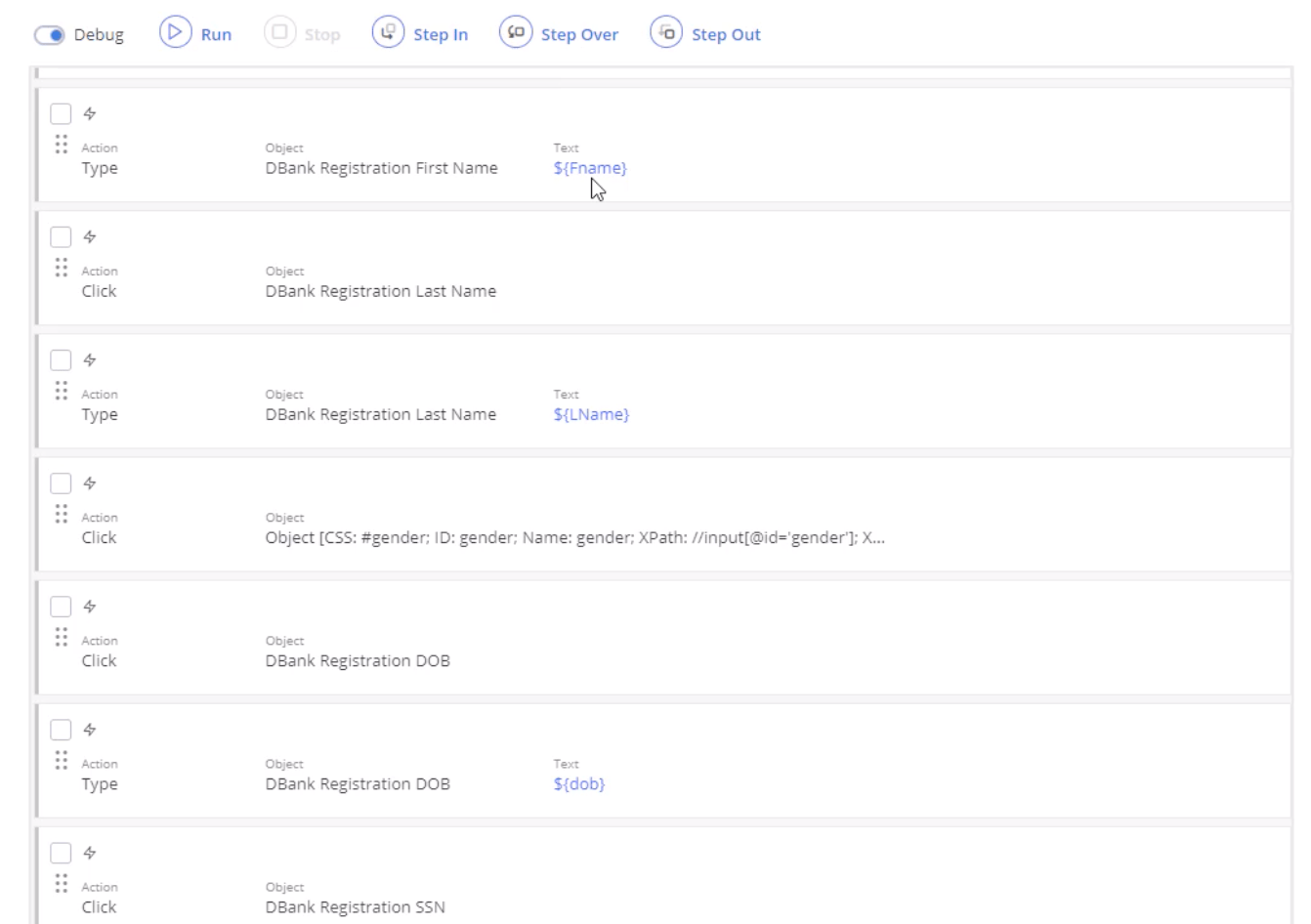1311x924 pixels.
Task: Click the ${dob} text value
Action: [x=578, y=783]
